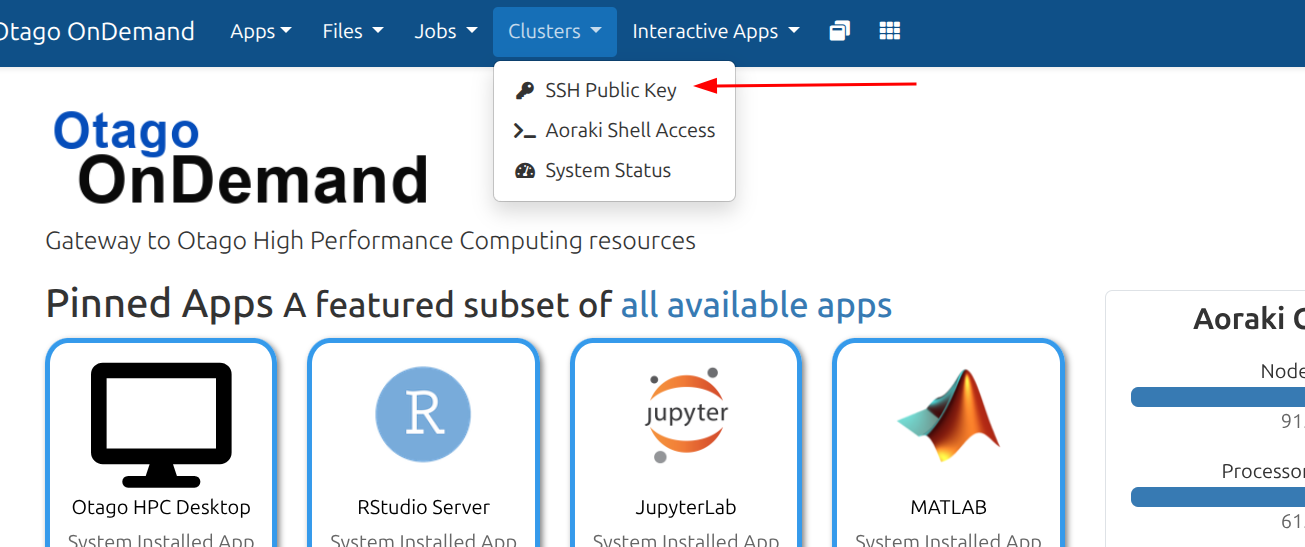
Task: Follow the all available apps link
Action: [756, 304]
